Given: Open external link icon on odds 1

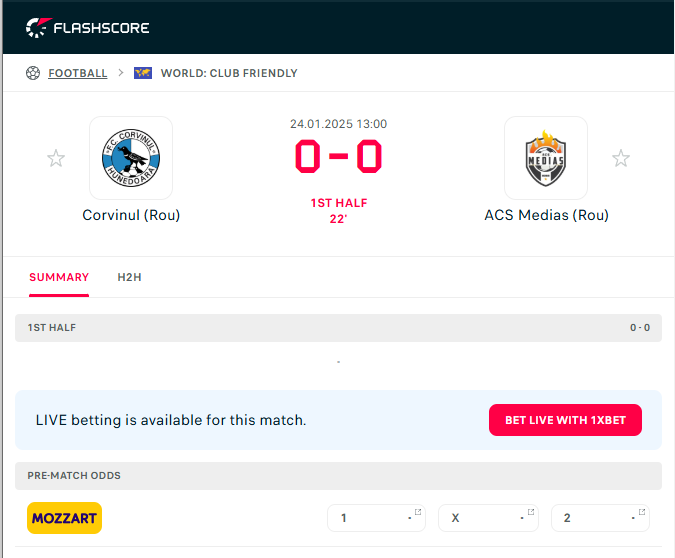Looking at the screenshot, I should [x=418, y=512].
